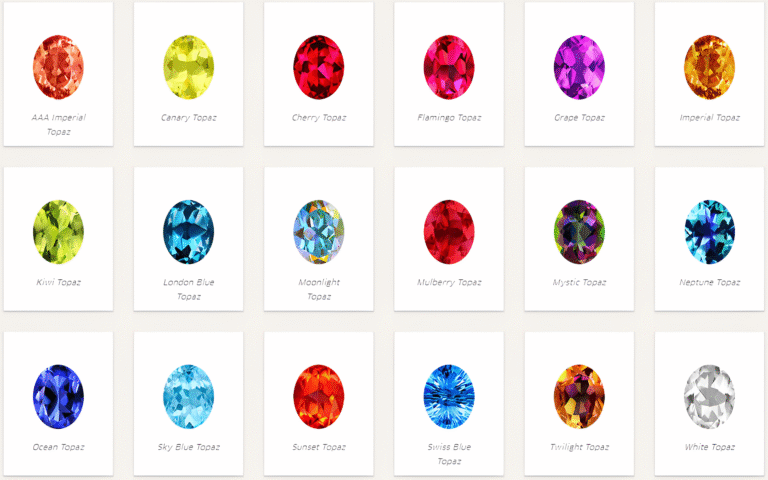This screenshot has width=768, height=480.
Task: Choose the Neptune Topaz gemstone image
Action: click(x=710, y=232)
